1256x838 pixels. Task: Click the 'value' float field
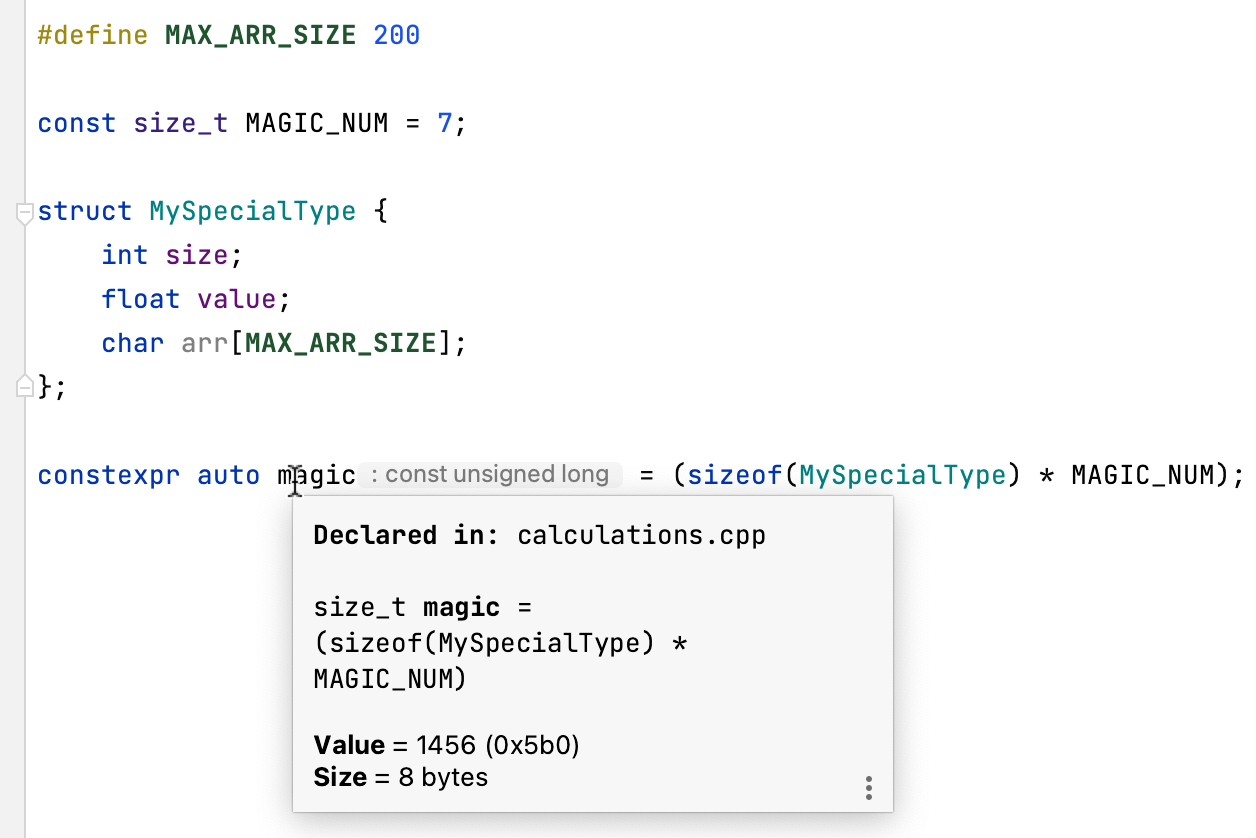point(237,300)
